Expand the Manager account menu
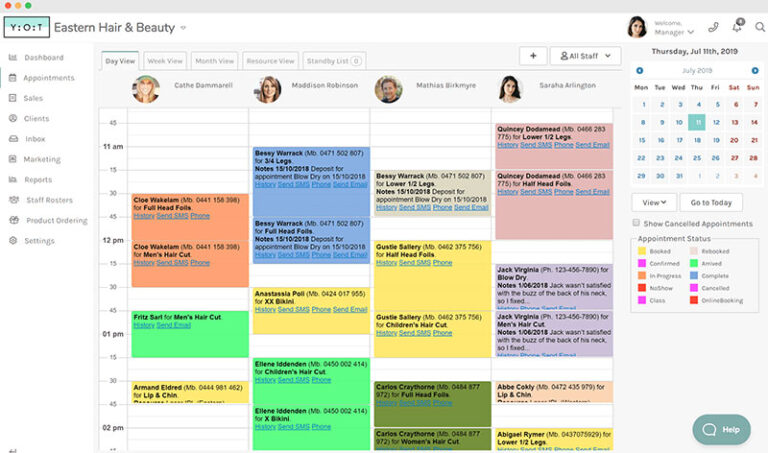This screenshot has height=453, width=768. (674, 32)
